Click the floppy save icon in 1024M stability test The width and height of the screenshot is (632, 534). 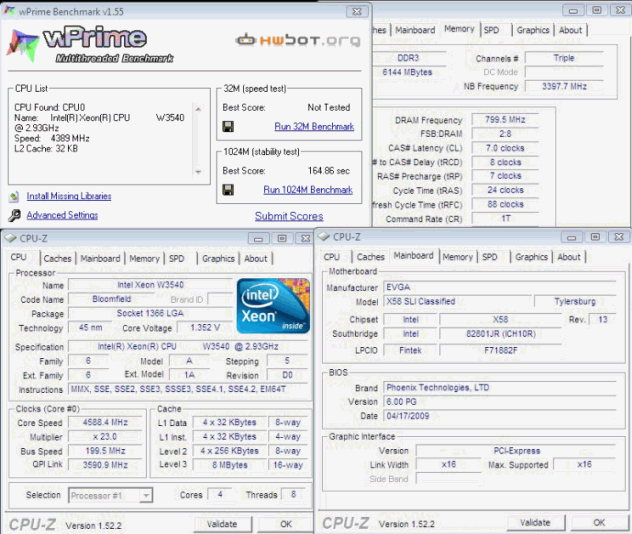click(228, 190)
